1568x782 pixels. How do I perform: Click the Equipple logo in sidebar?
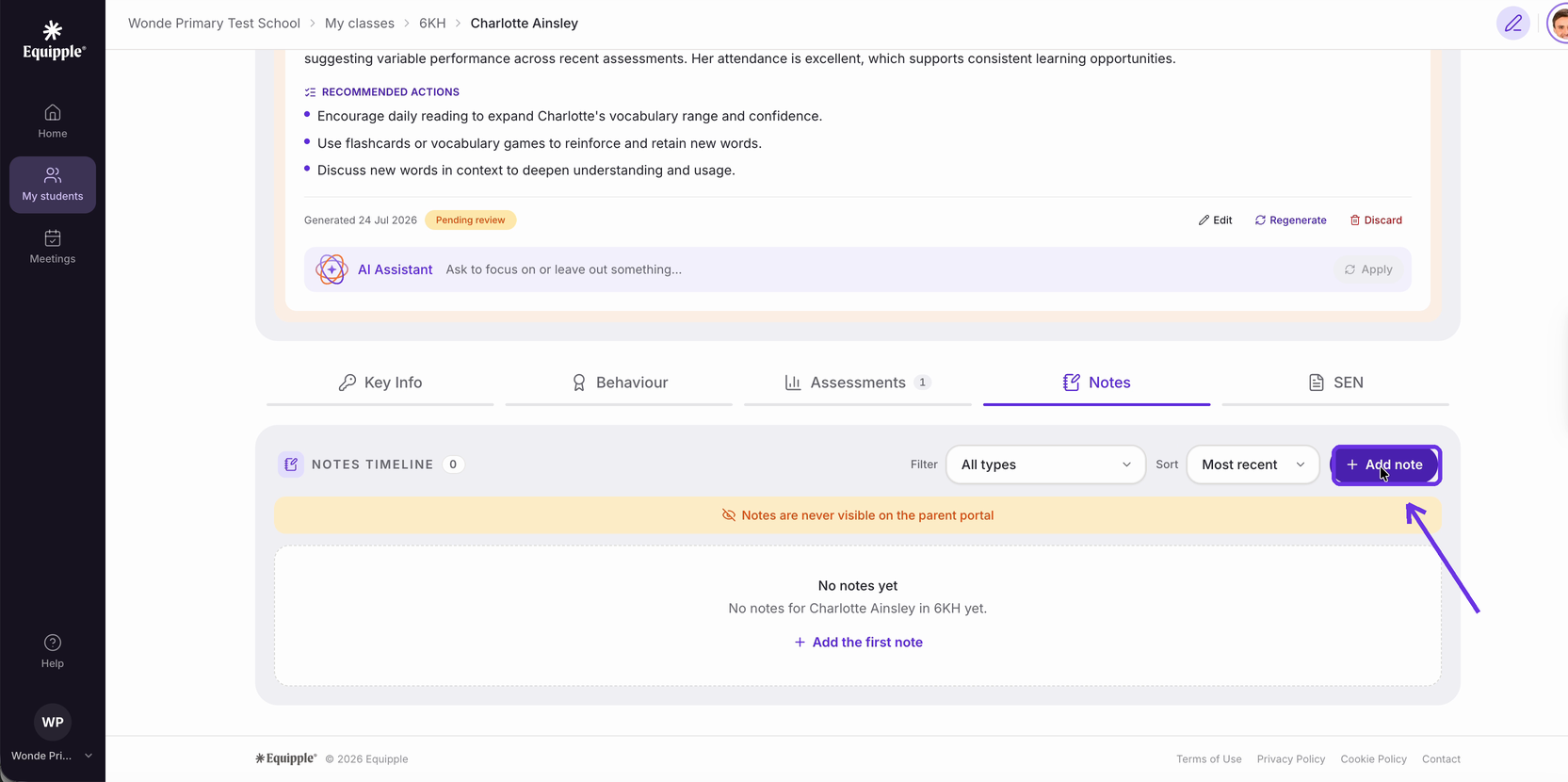click(53, 41)
